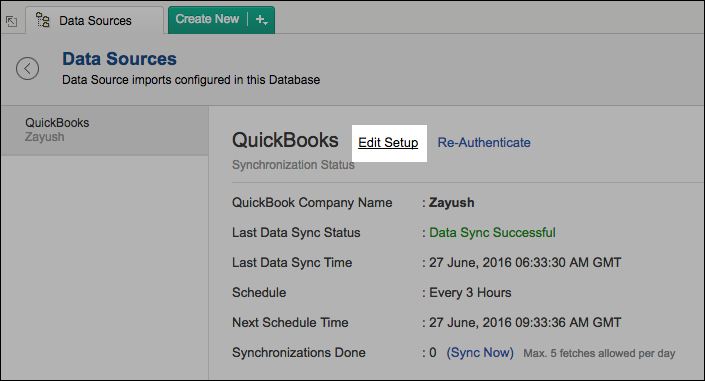This screenshot has height=381, width=705.
Task: Switch to the Data Sources tab
Action: click(x=94, y=21)
